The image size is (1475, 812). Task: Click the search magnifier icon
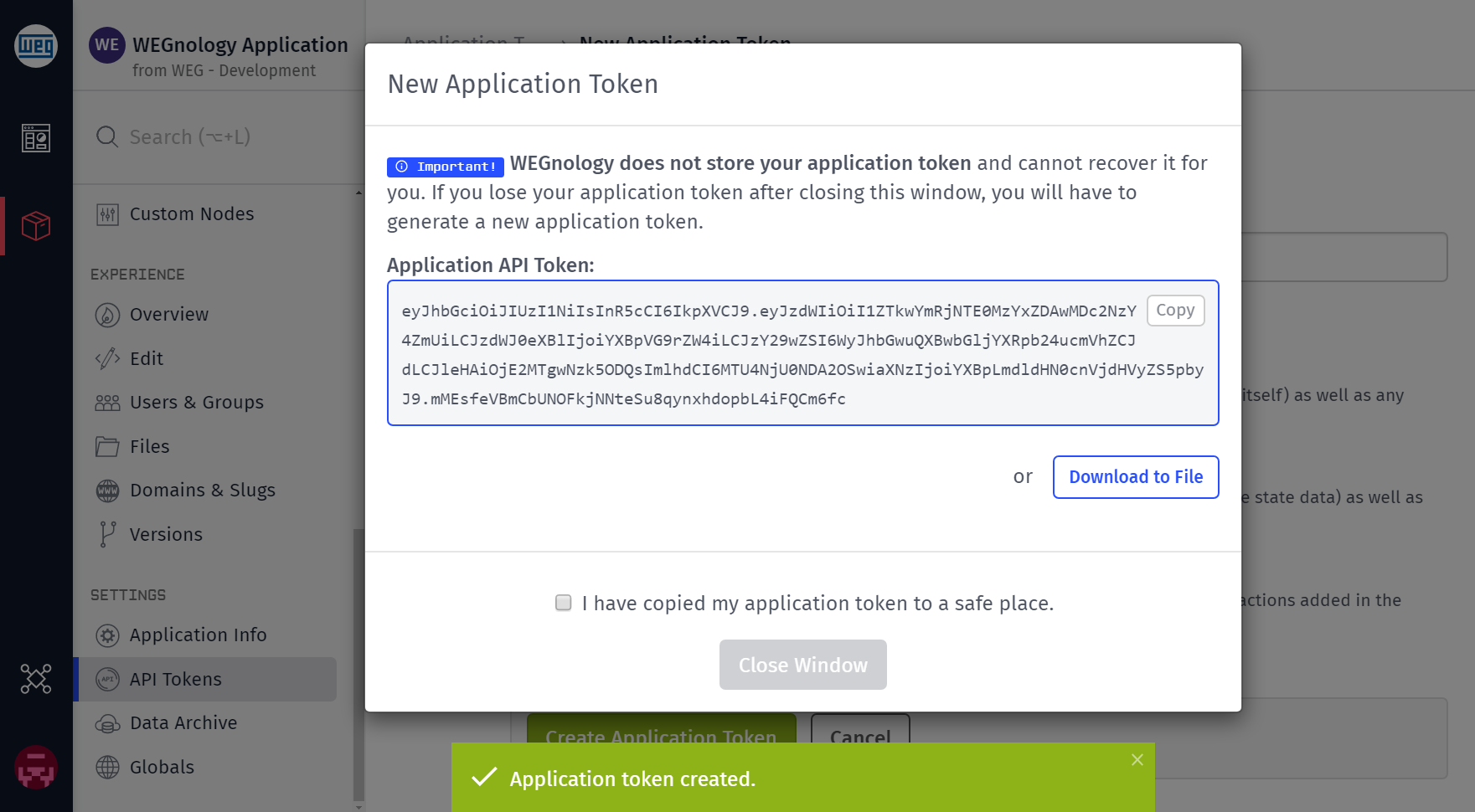tap(107, 136)
